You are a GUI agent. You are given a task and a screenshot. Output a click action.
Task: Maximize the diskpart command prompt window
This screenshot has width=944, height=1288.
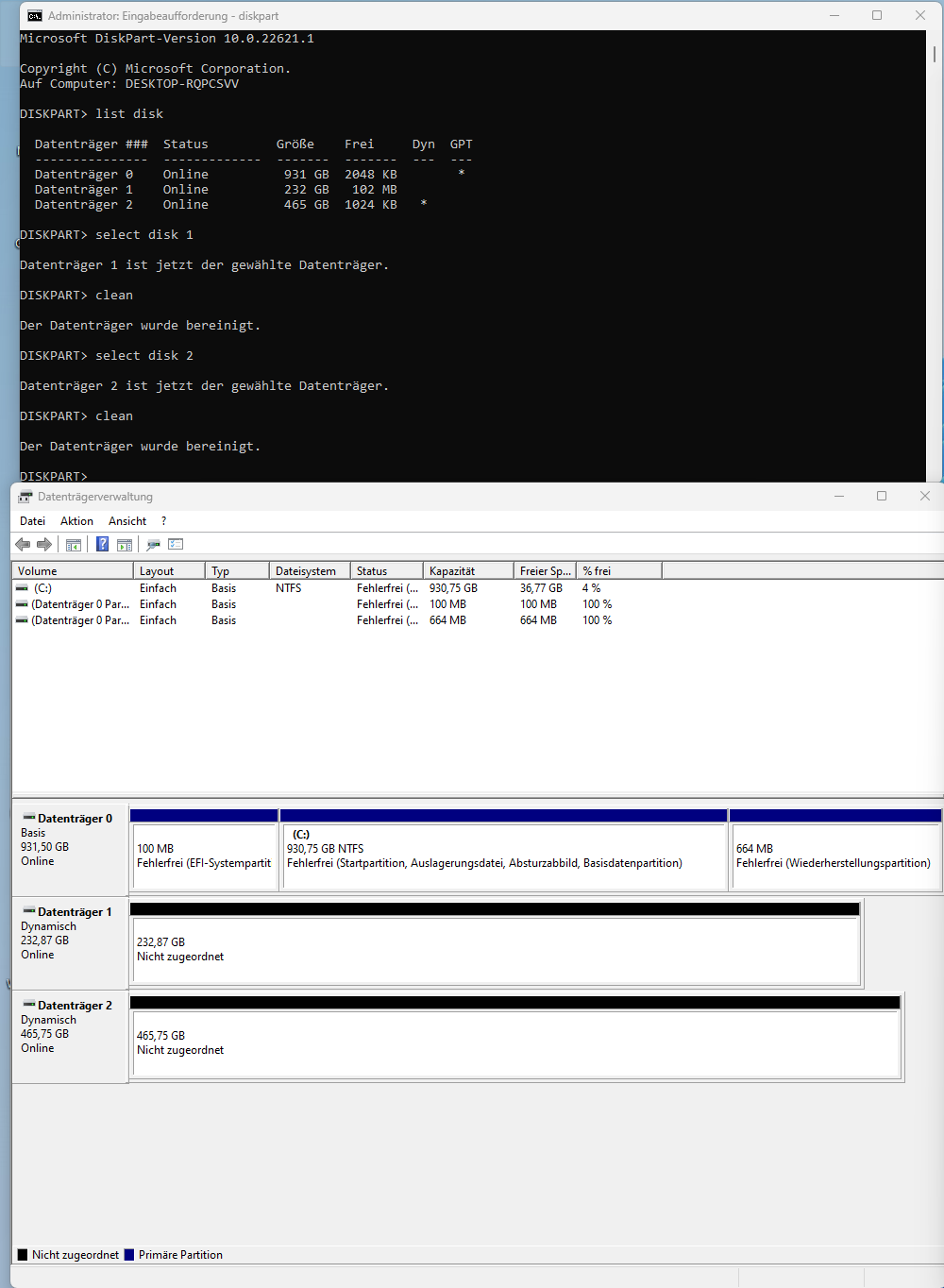877,15
